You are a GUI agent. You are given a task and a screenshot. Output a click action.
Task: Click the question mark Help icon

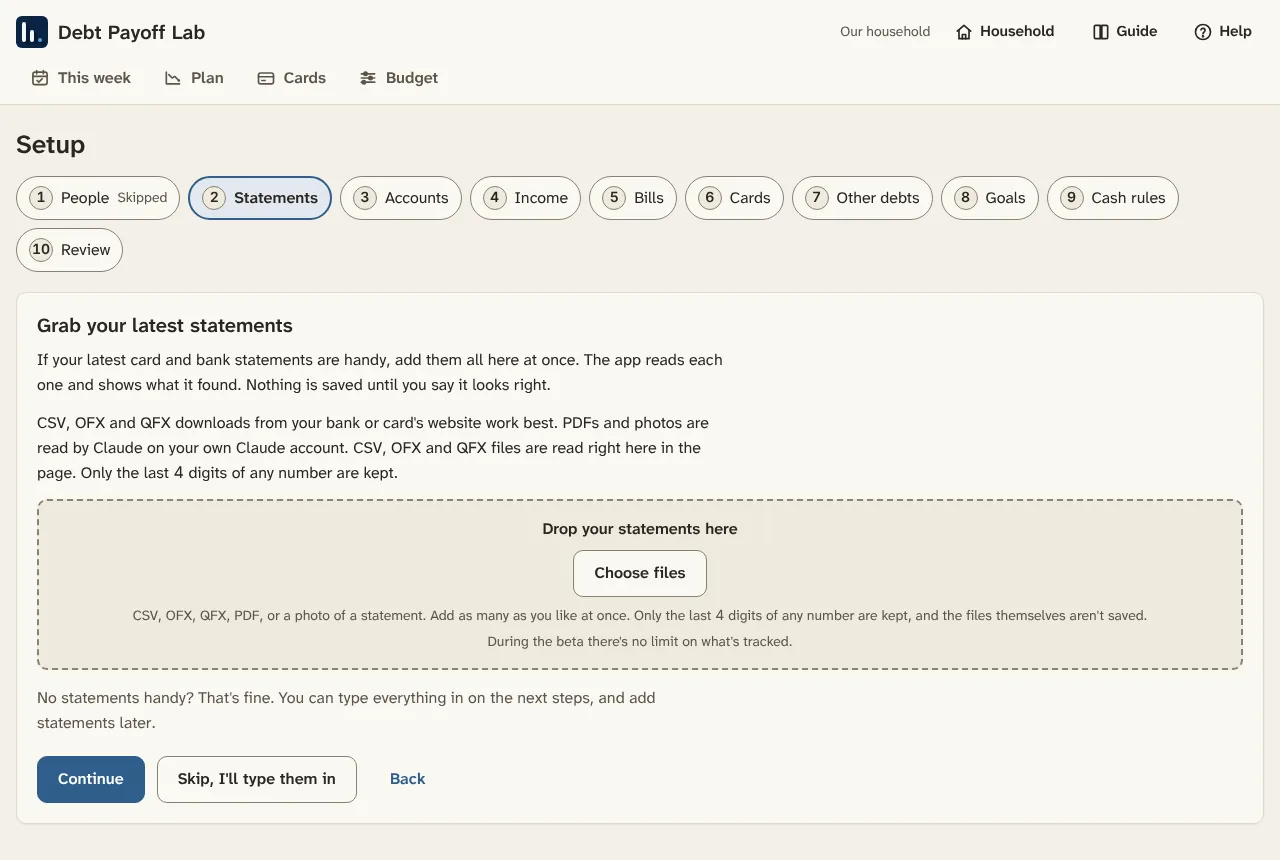point(1203,32)
